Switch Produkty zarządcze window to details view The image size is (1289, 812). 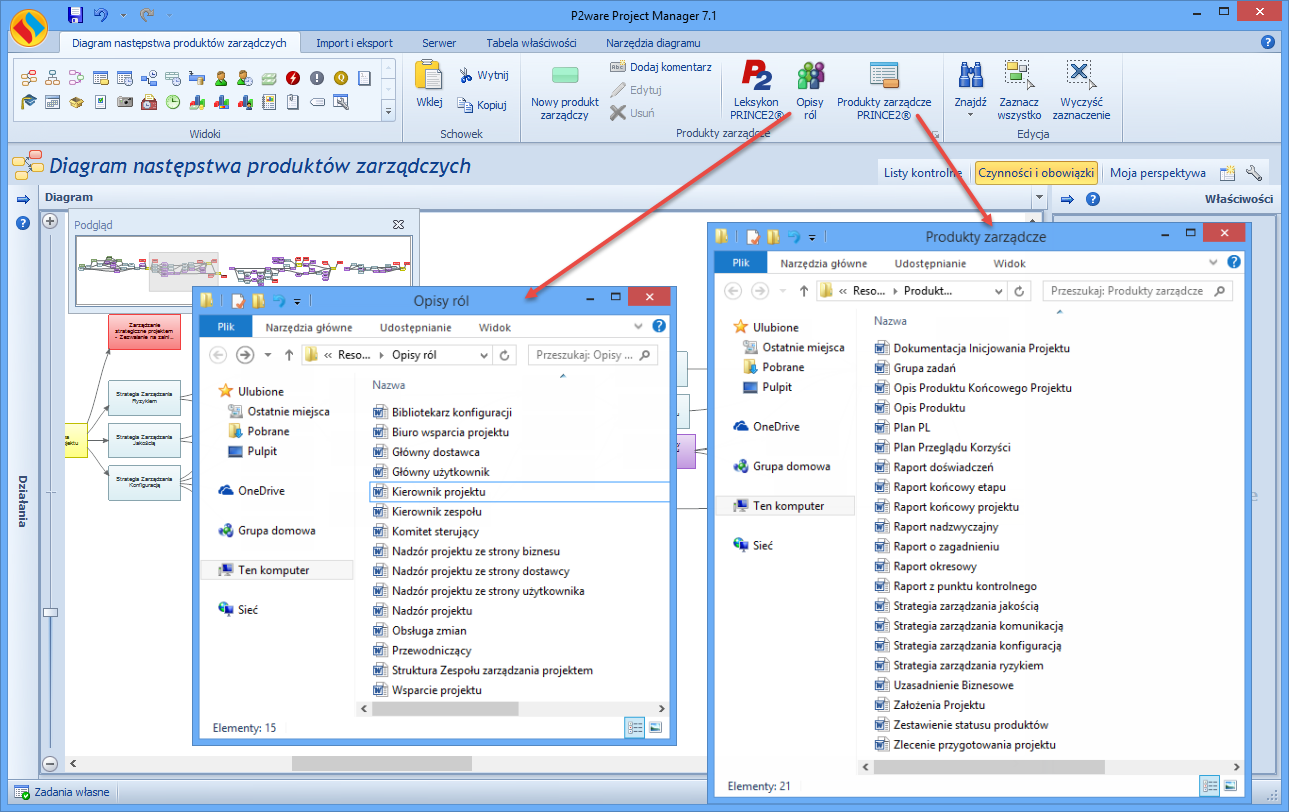click(1210, 786)
